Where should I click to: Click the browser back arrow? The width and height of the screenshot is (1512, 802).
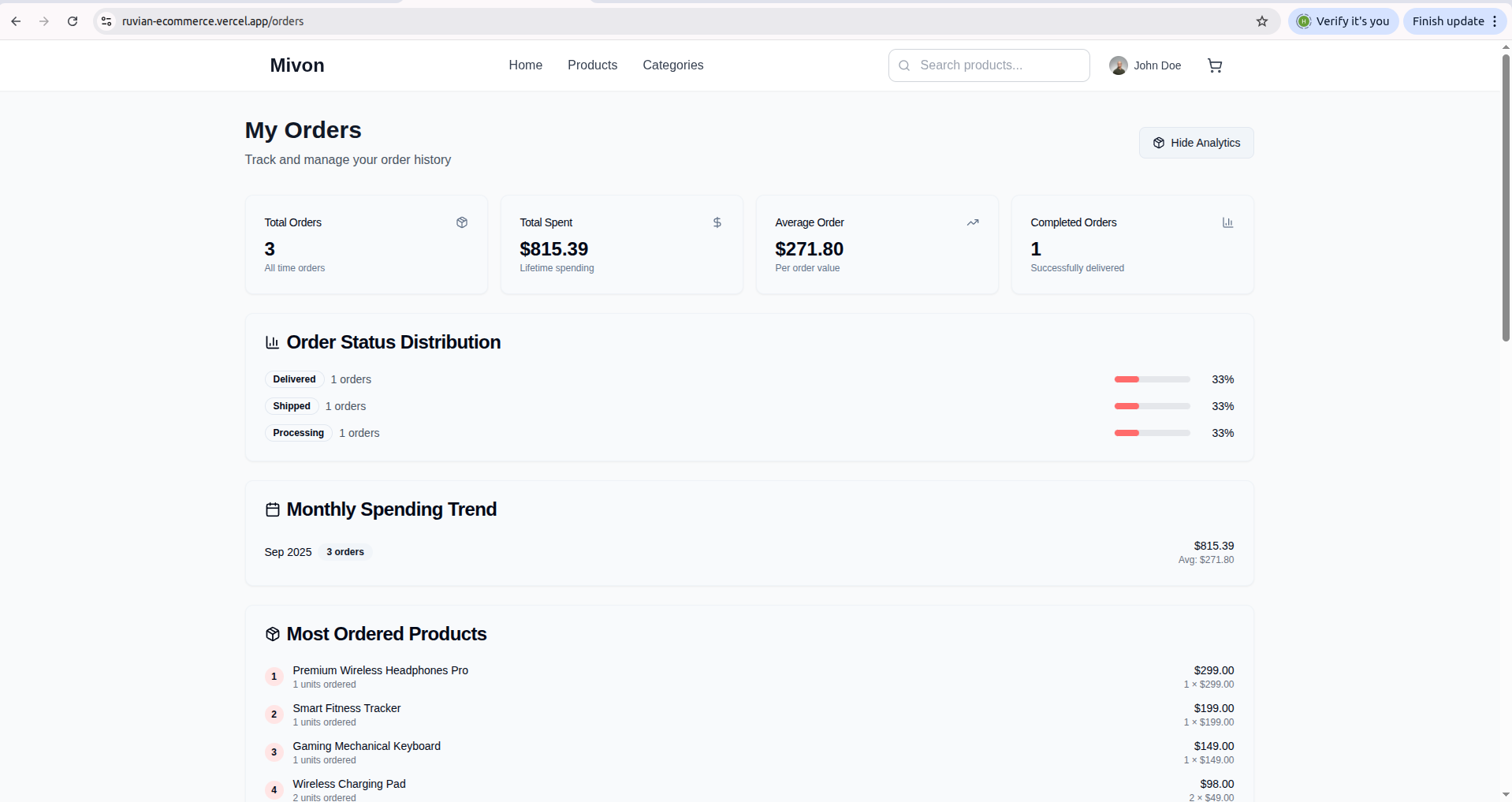16,21
